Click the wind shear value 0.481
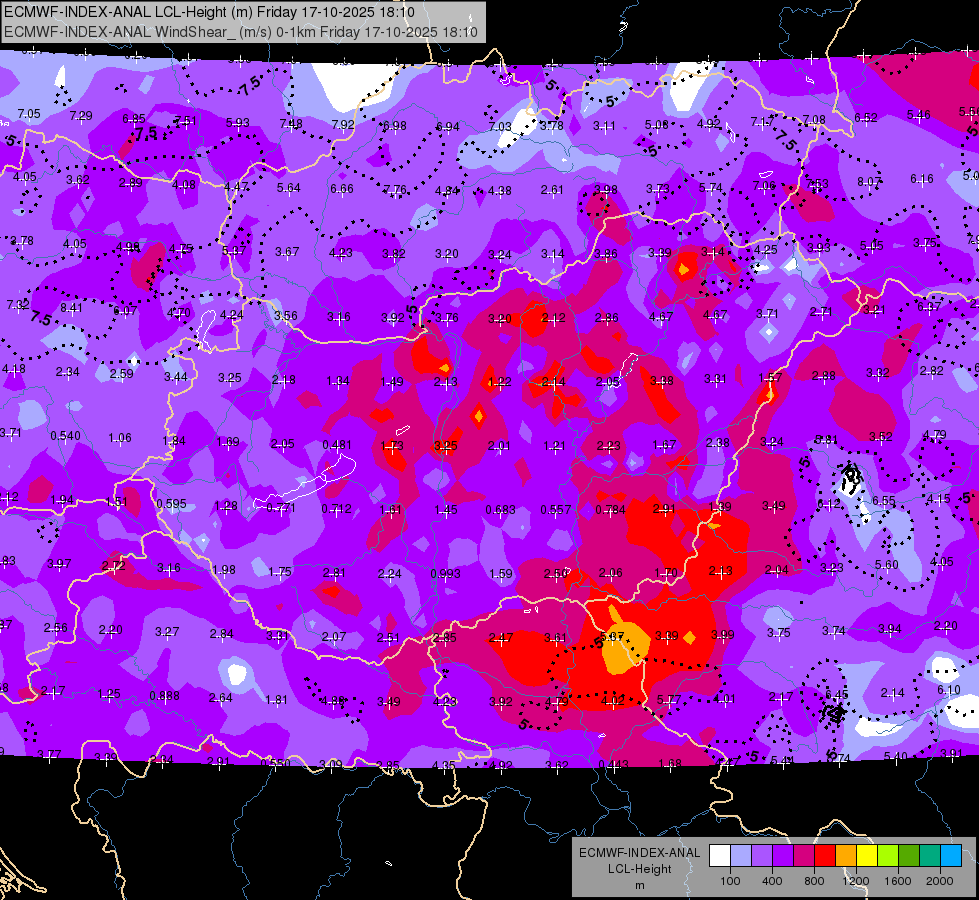 click(x=337, y=445)
